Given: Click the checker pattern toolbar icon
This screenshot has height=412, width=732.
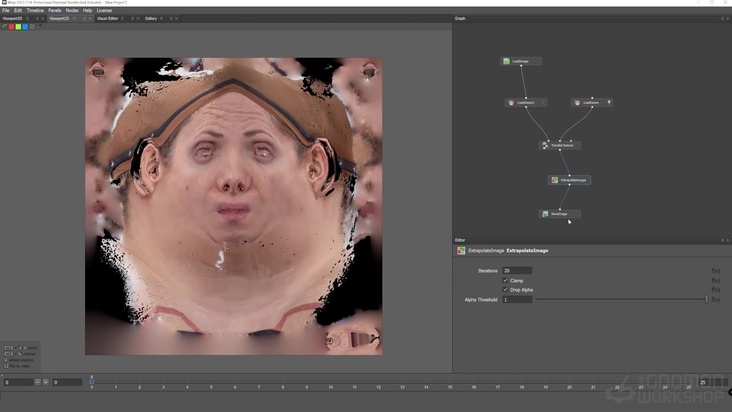Looking at the screenshot, I should coord(32,27).
